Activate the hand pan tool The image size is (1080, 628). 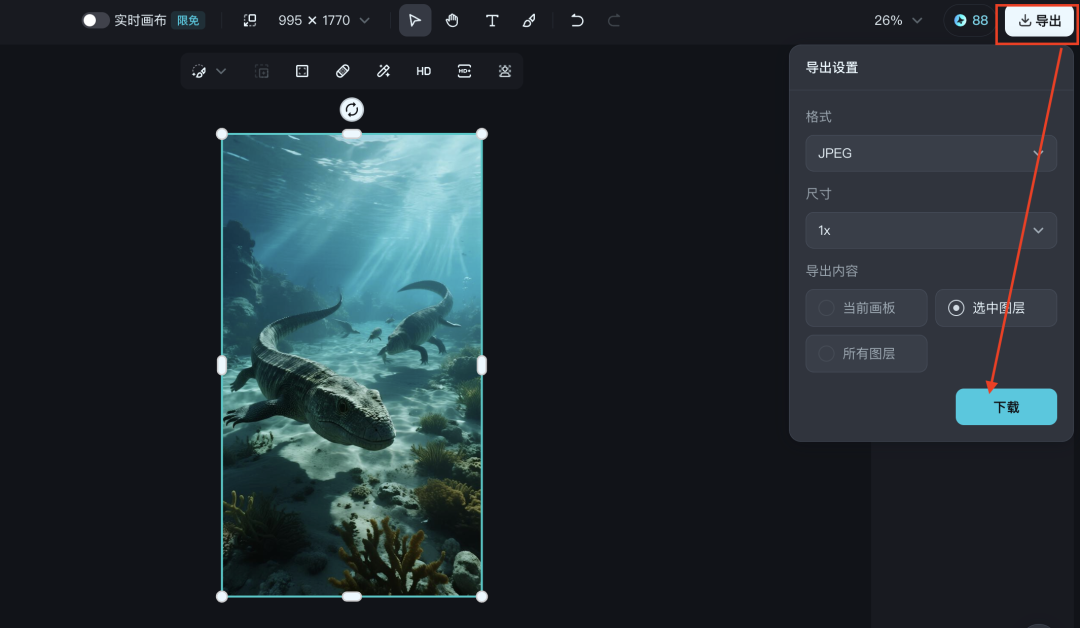[x=453, y=21]
